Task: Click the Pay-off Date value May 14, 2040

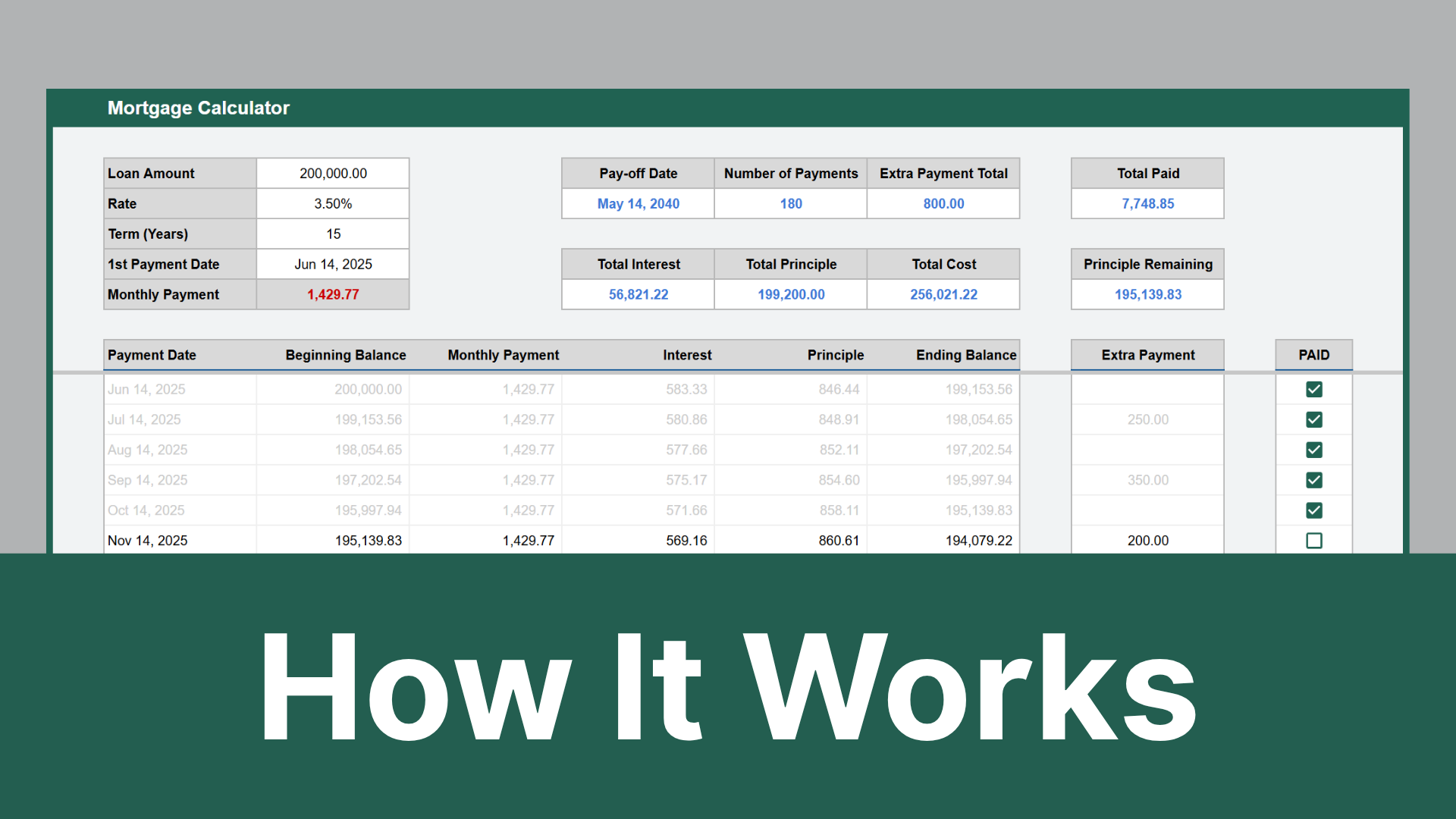Action: (x=638, y=203)
